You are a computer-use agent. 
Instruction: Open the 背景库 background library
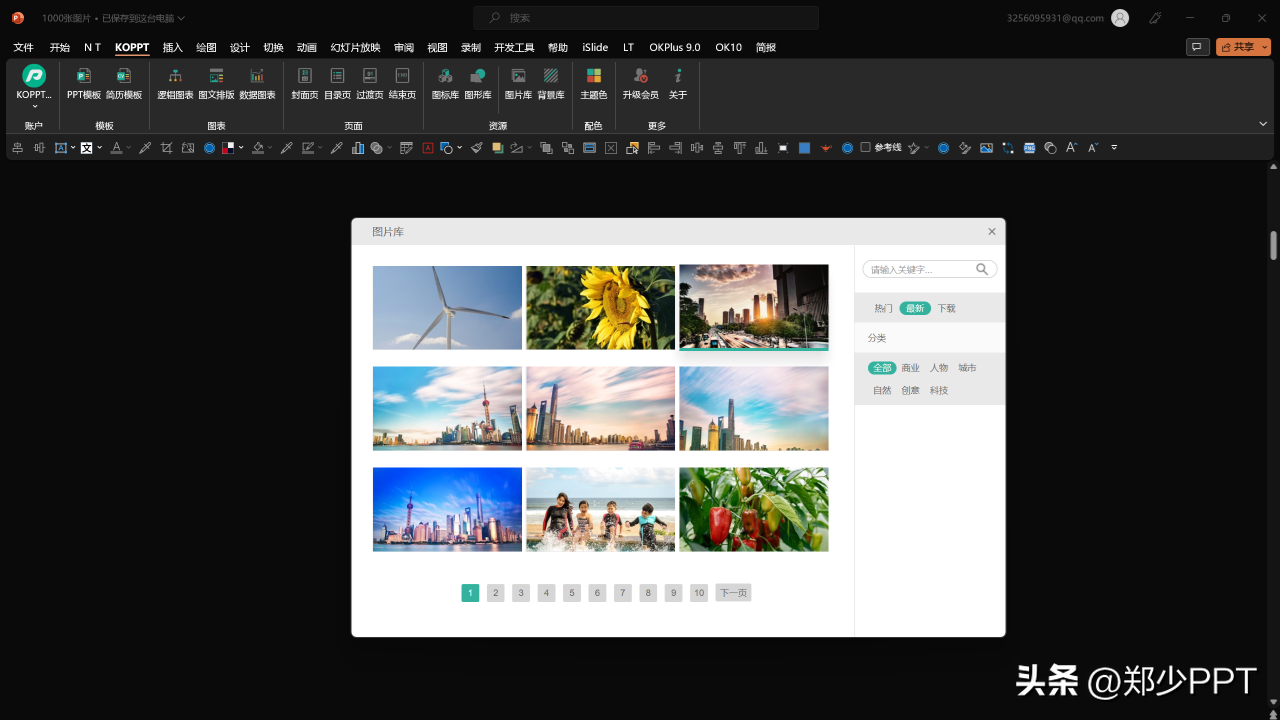click(x=551, y=83)
